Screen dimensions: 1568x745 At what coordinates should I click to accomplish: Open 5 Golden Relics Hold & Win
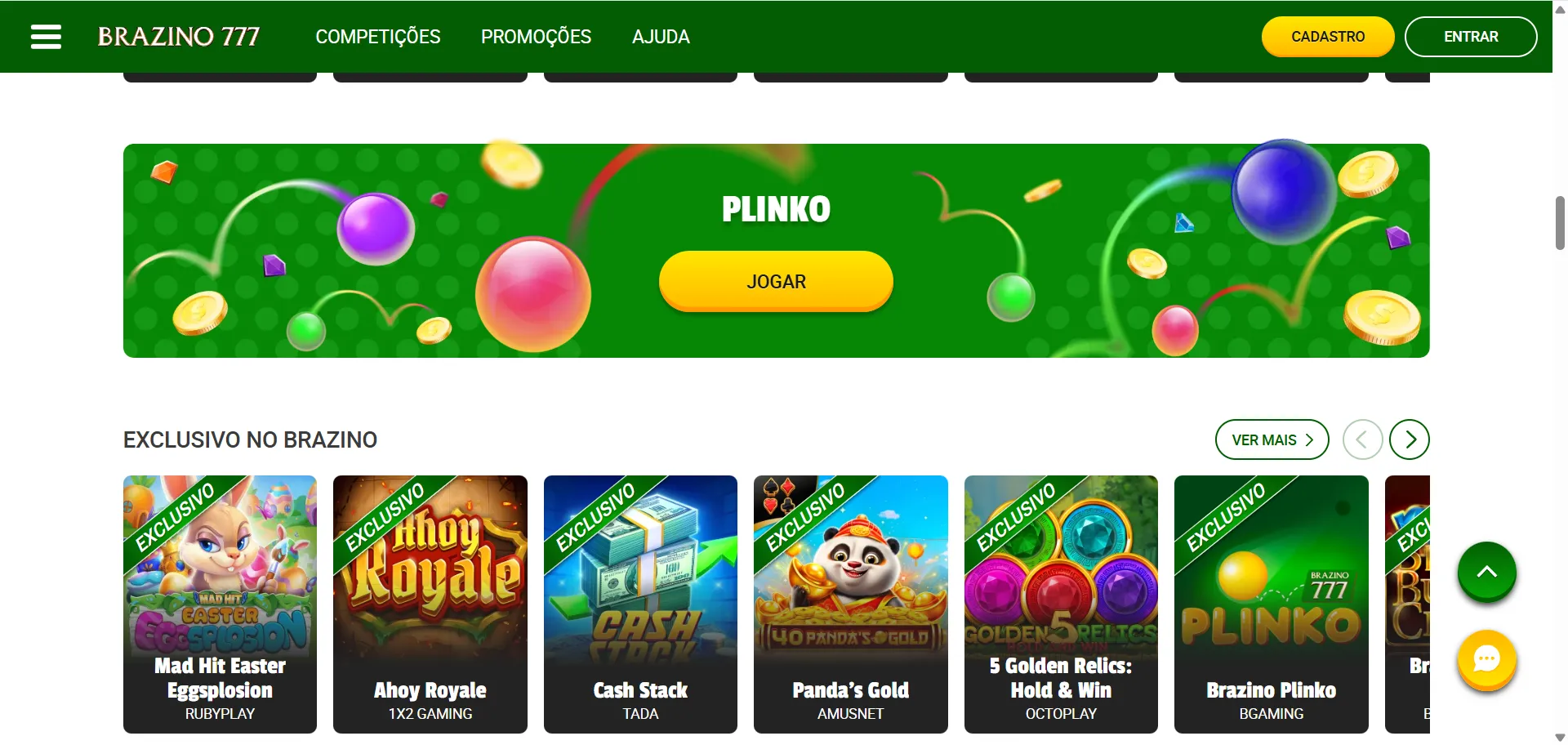(x=1061, y=604)
